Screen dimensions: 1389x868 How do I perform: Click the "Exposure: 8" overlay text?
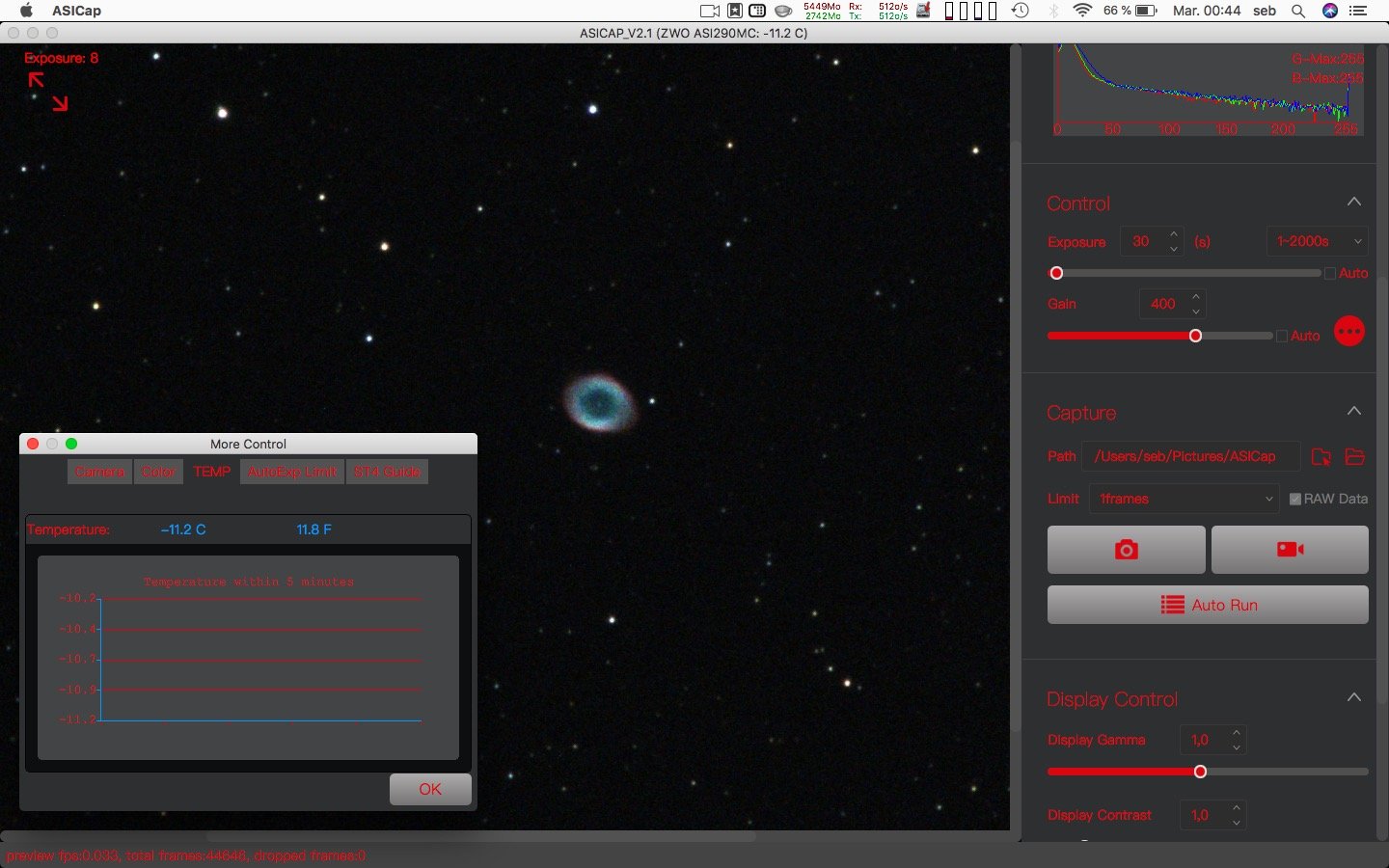62,58
